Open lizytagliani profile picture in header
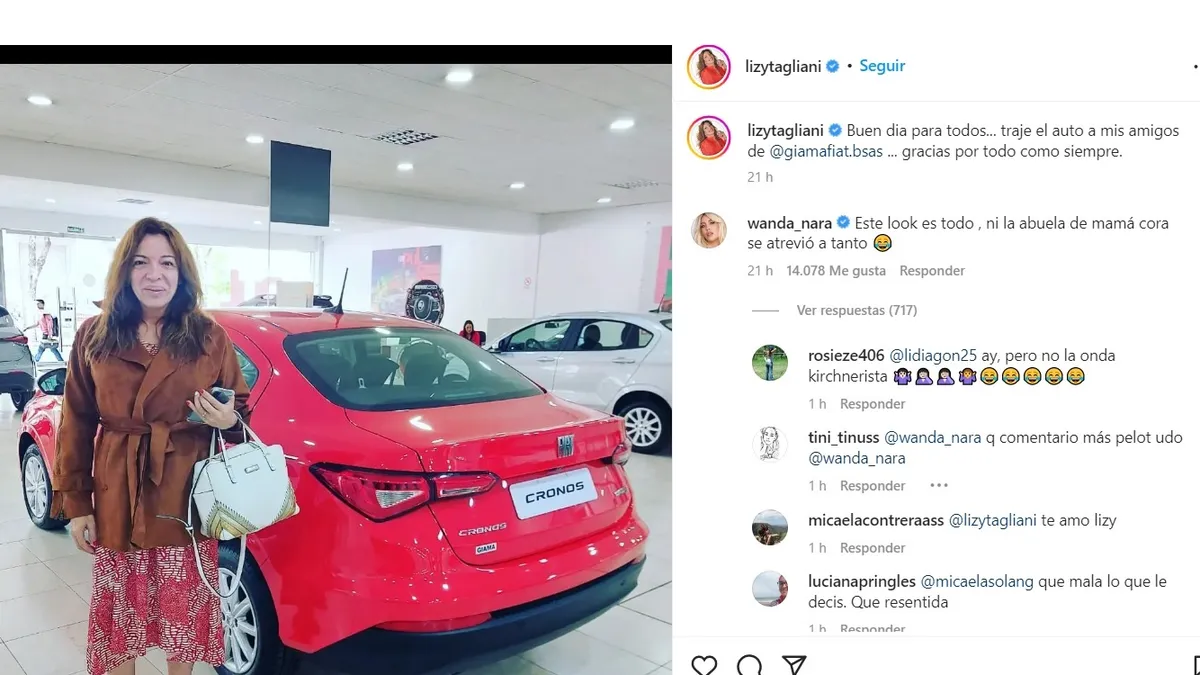The image size is (1200, 675). click(709, 66)
